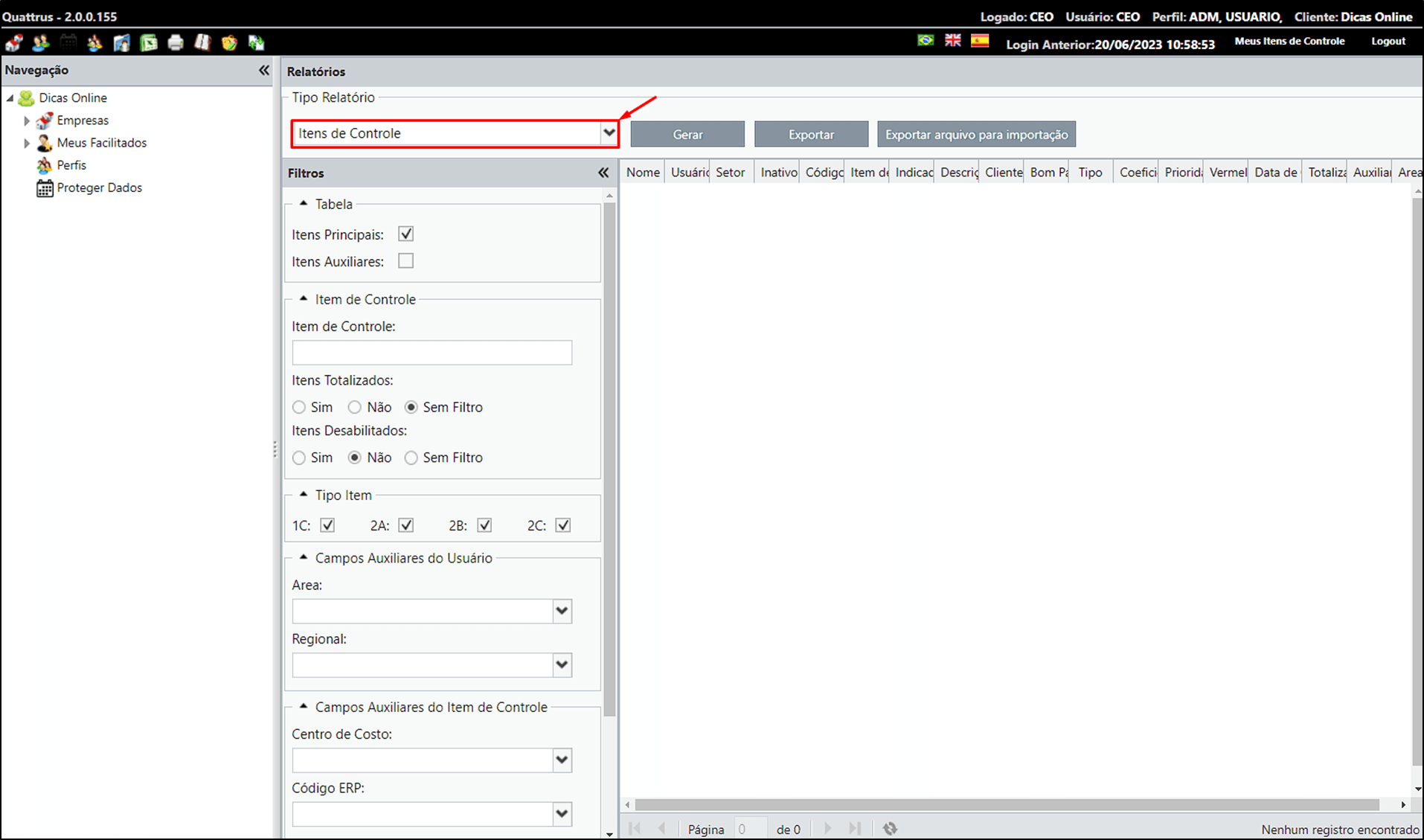Screen dimensions: 1424x840
Task: Click the Gerar button
Action: pos(687,135)
